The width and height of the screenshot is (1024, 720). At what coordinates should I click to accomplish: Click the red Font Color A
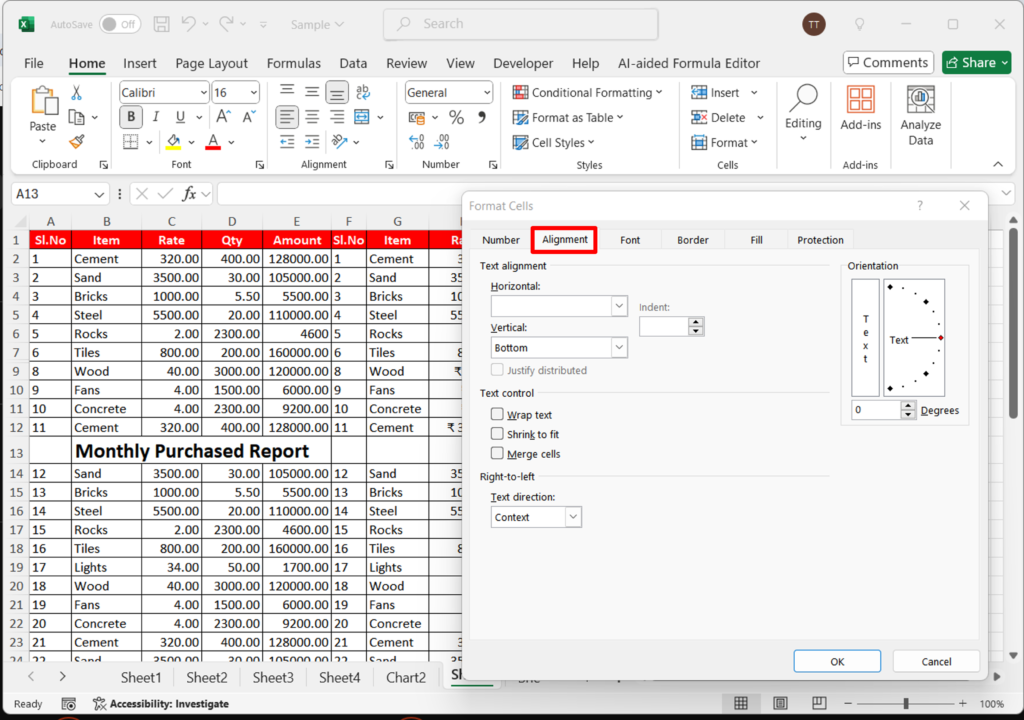(213, 142)
